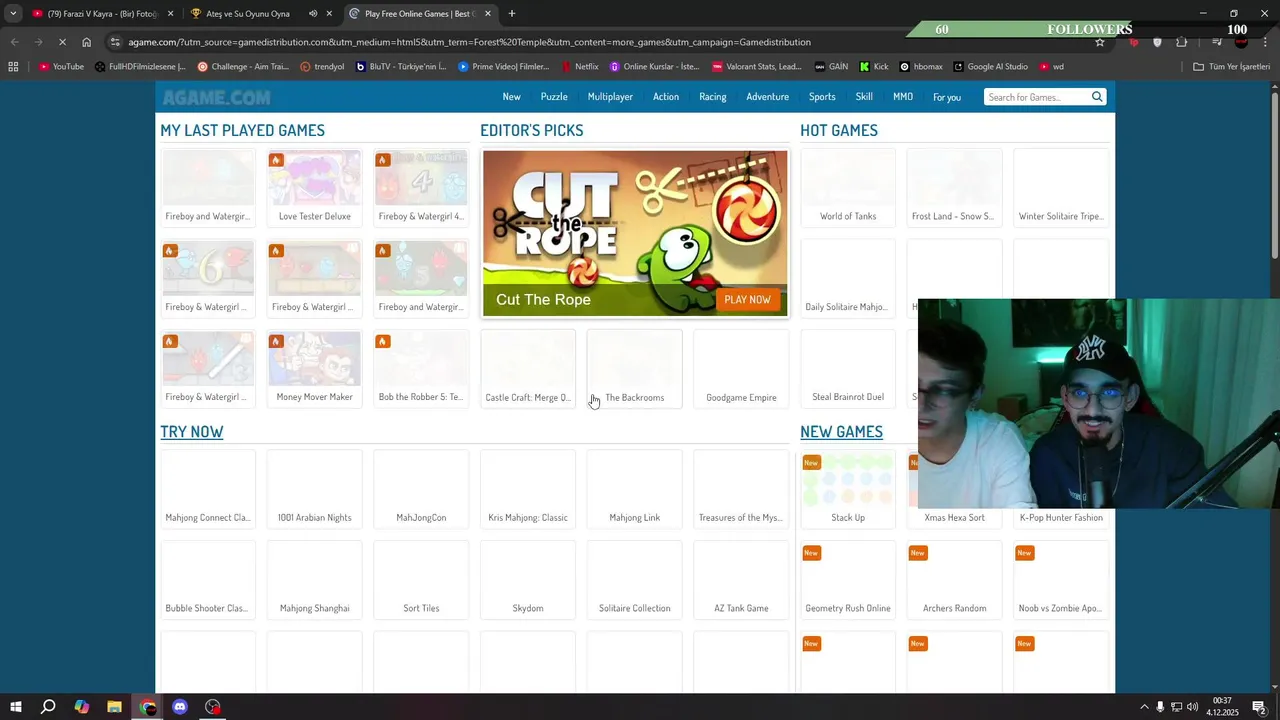
Task: Click the AGAME.COM logo
Action: (216, 97)
